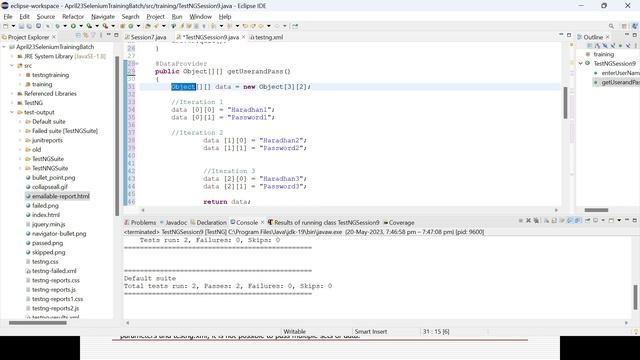Maximize the Console panel
Screen dimensions: 640x360
[635, 220]
